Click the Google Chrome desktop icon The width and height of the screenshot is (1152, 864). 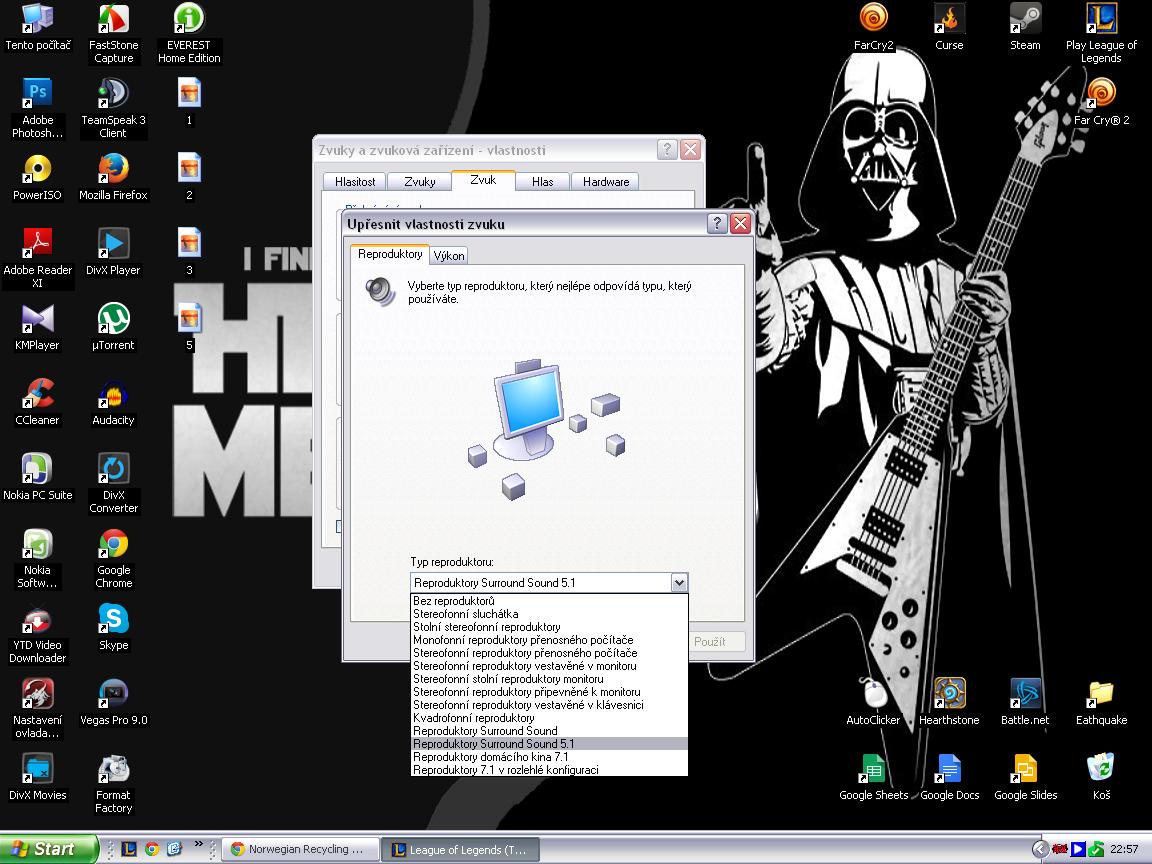click(113, 546)
